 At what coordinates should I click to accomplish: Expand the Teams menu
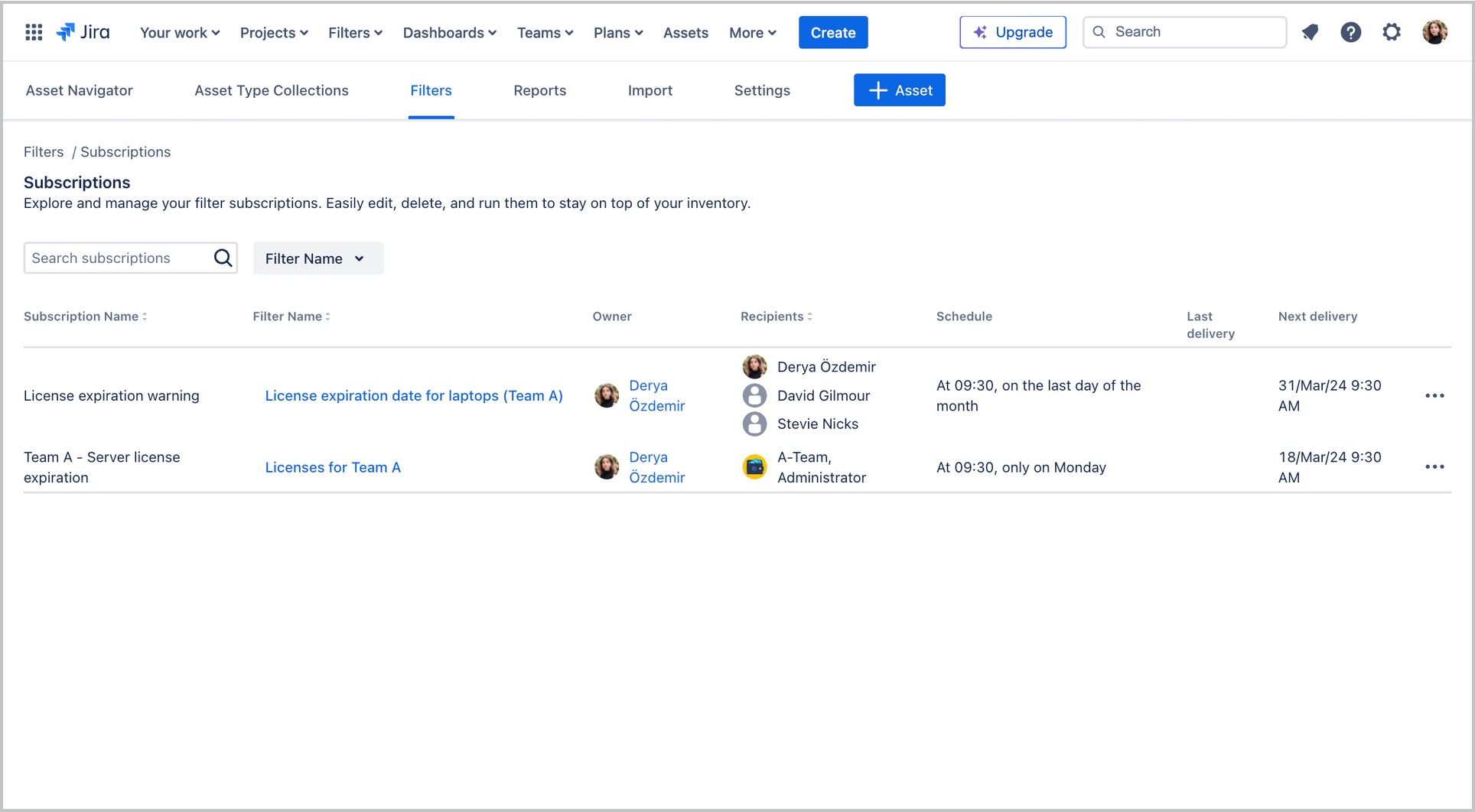click(545, 33)
